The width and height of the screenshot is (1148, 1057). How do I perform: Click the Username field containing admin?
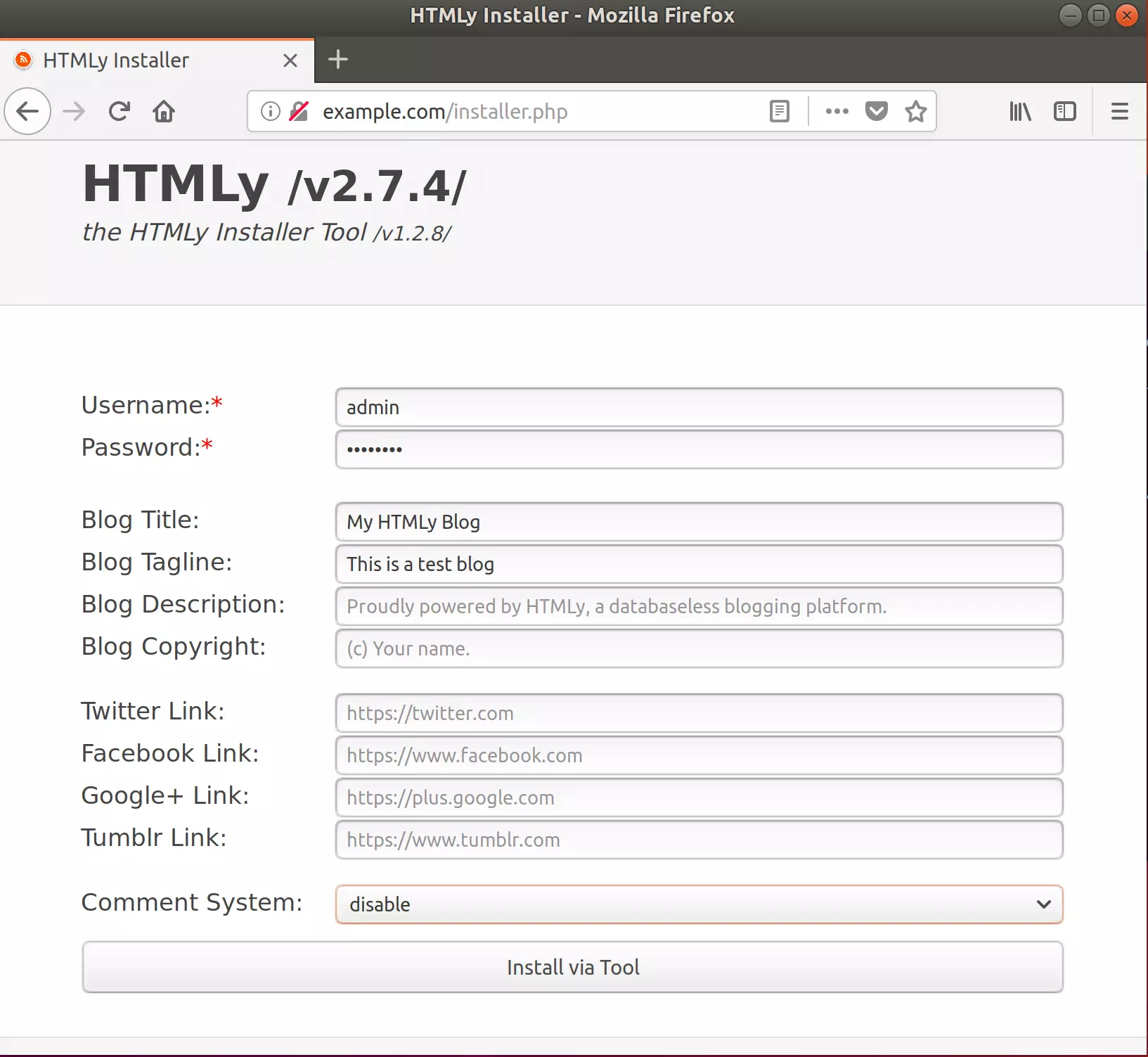coord(699,407)
